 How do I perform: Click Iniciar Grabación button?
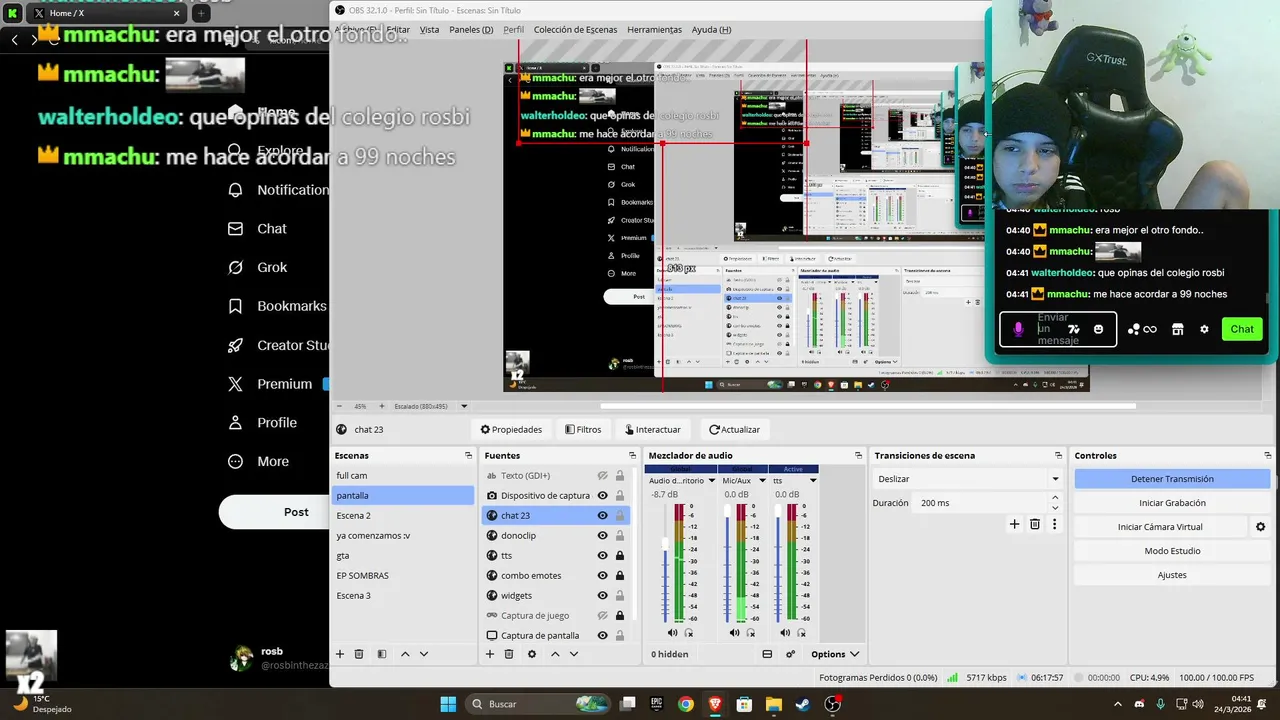point(1172,503)
